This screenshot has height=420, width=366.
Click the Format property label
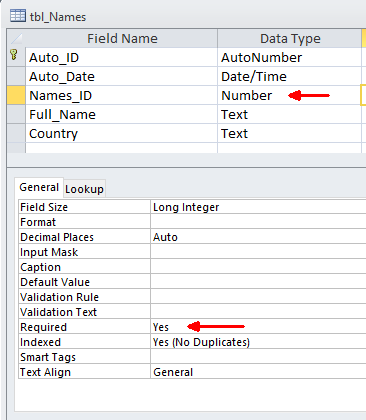pyautogui.click(x=84, y=222)
